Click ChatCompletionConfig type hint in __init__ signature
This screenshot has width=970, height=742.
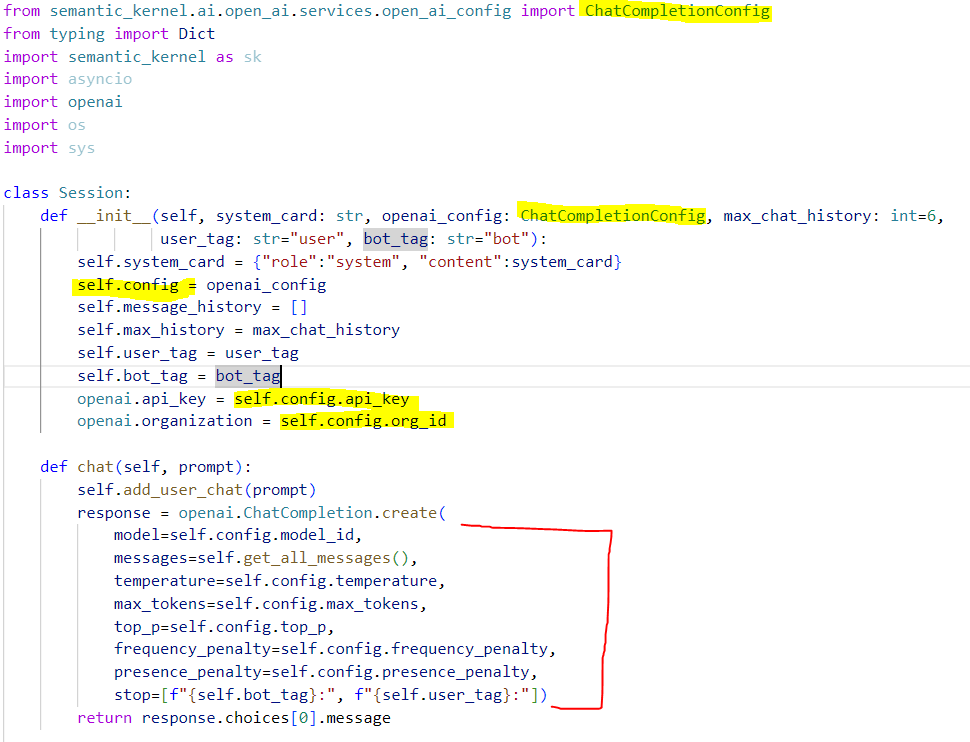coord(612,215)
